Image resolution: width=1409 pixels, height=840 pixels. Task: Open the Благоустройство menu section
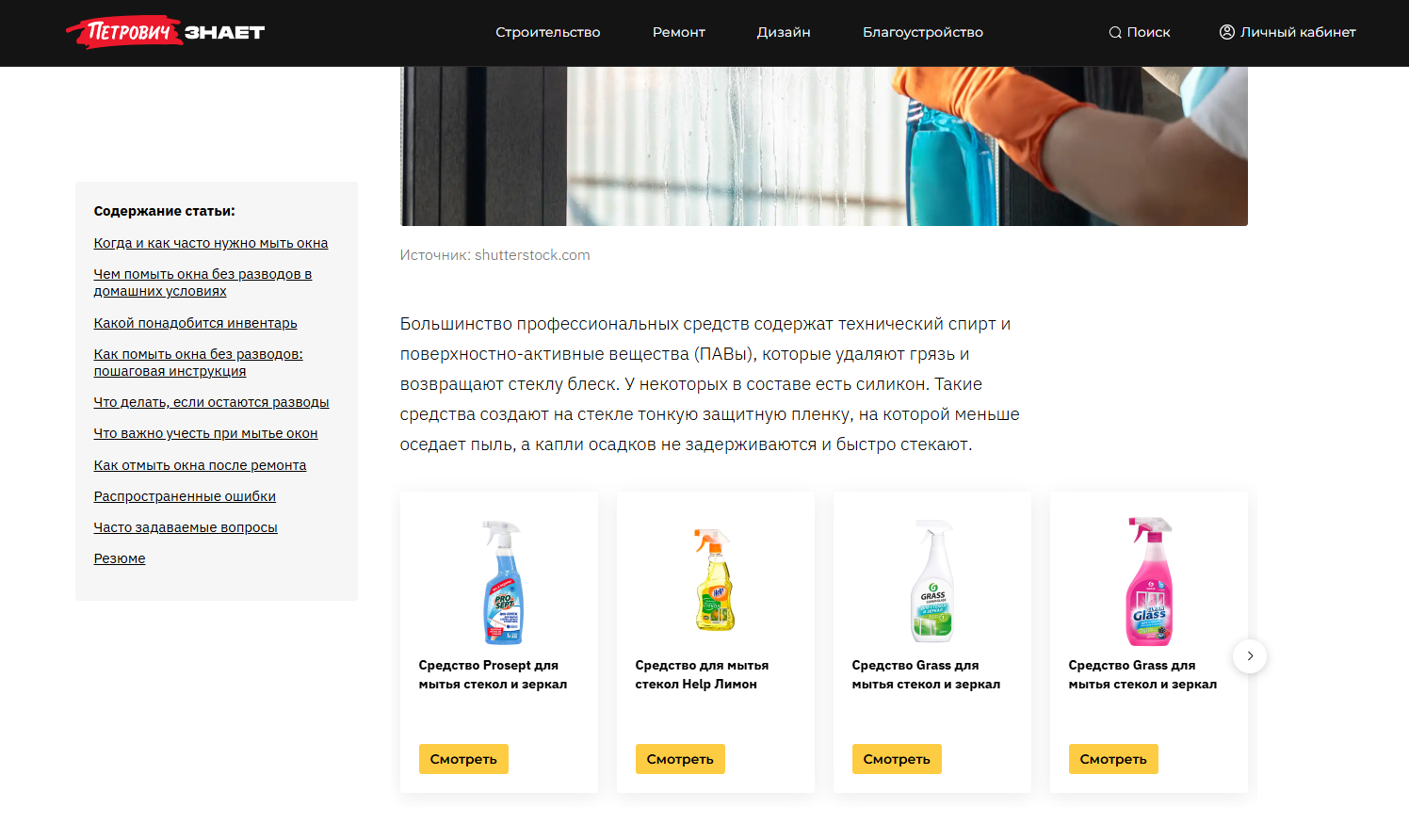point(923,32)
